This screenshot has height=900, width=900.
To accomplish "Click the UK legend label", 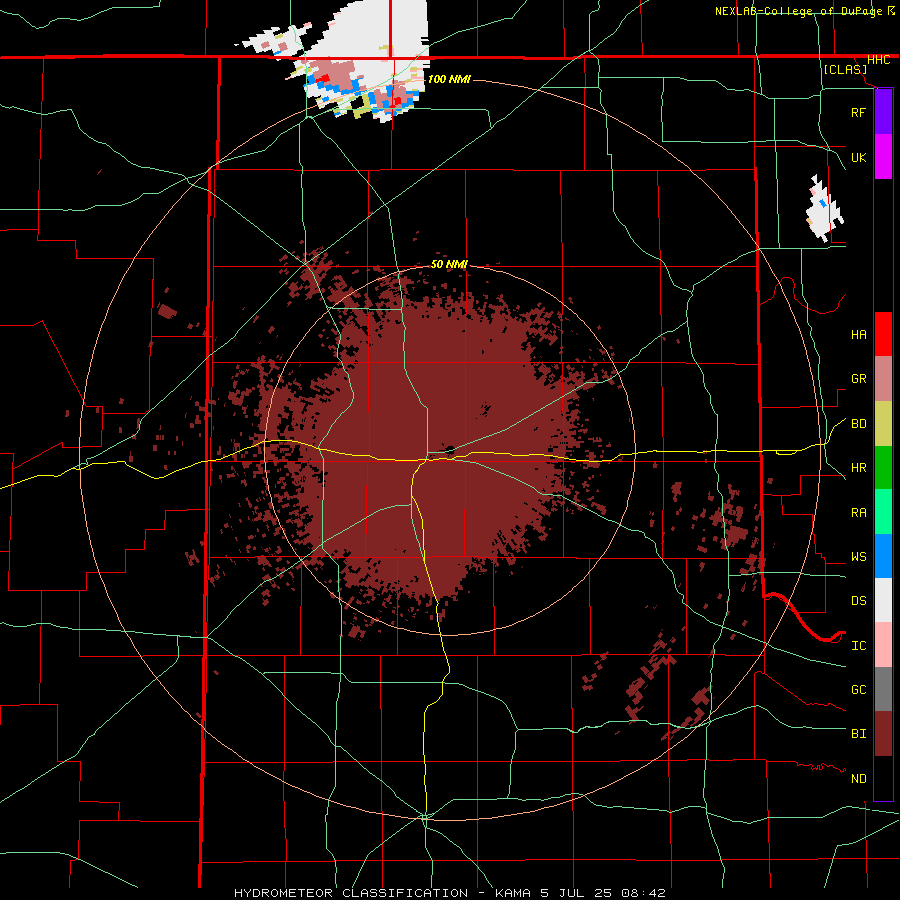I will (x=858, y=158).
